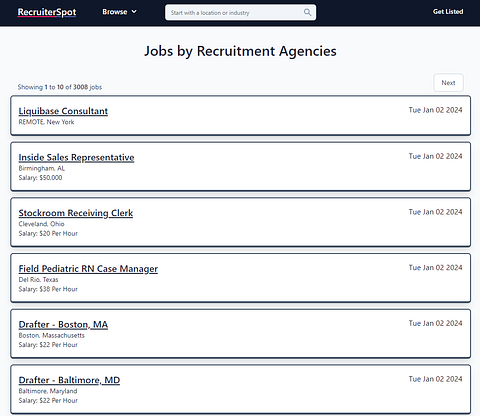The image size is (480, 416).
Task: Click the Boston, Massachusetts location text
Action: coord(51,335)
